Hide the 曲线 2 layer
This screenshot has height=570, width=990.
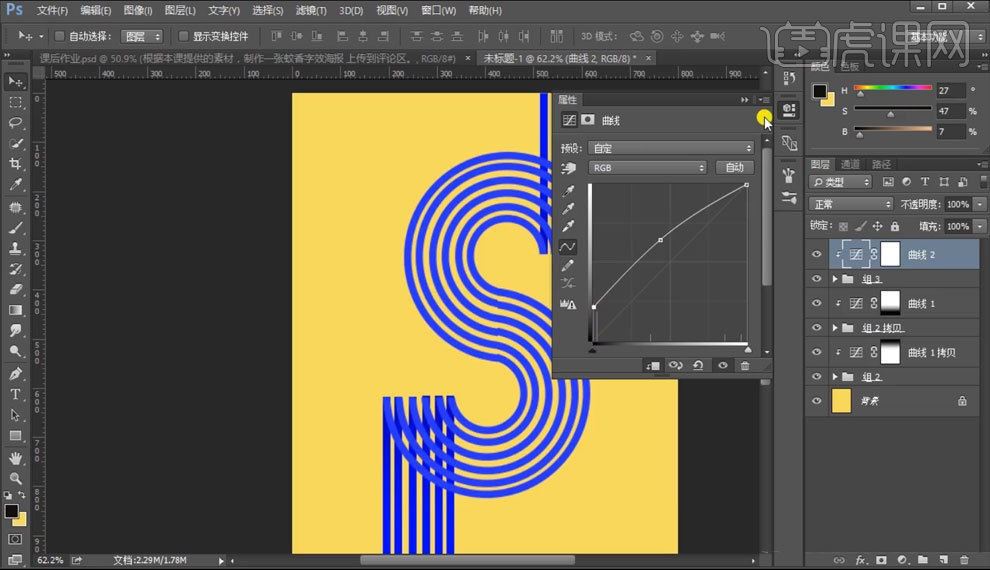click(x=816, y=254)
